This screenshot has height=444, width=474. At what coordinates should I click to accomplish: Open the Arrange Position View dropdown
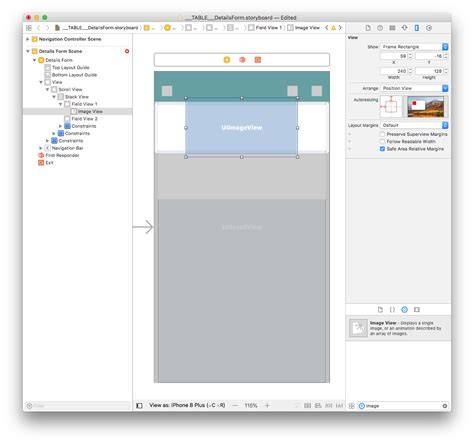coord(414,88)
